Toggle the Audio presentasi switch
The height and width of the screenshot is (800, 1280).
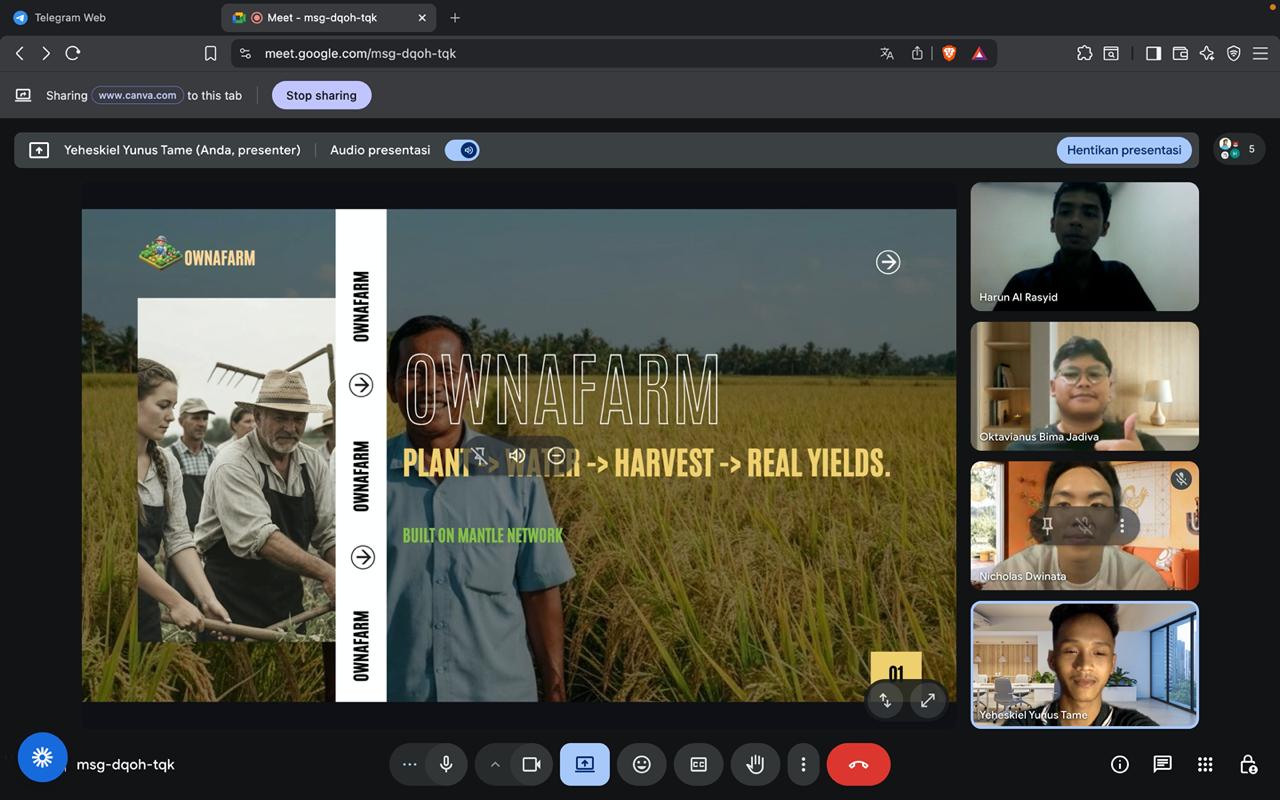coord(462,150)
